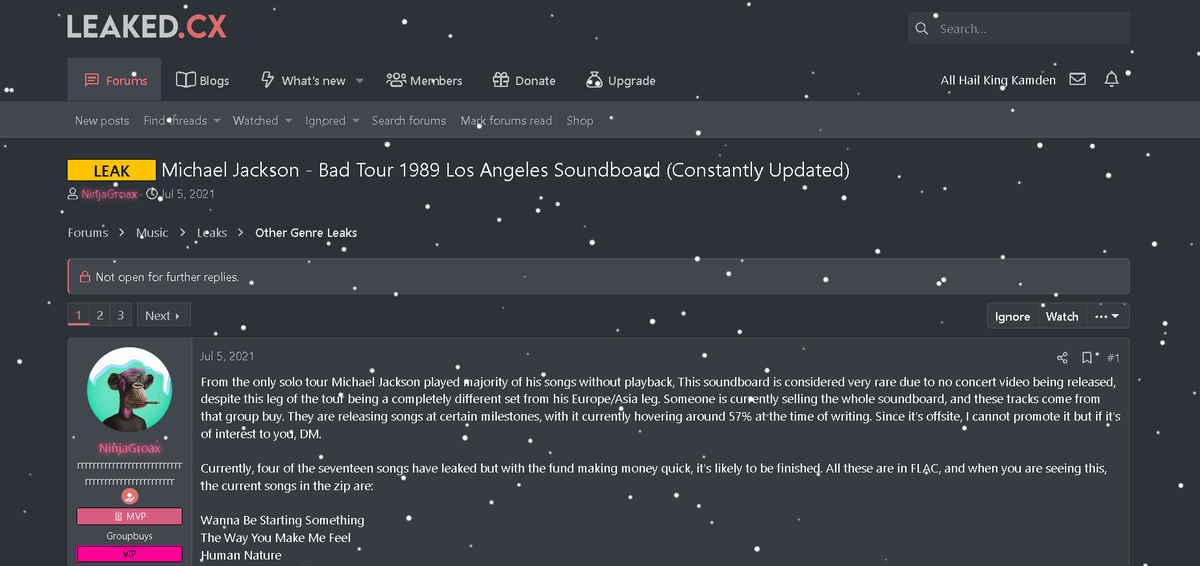The width and height of the screenshot is (1200, 566).
Task: Go to page 2
Action: [100, 315]
